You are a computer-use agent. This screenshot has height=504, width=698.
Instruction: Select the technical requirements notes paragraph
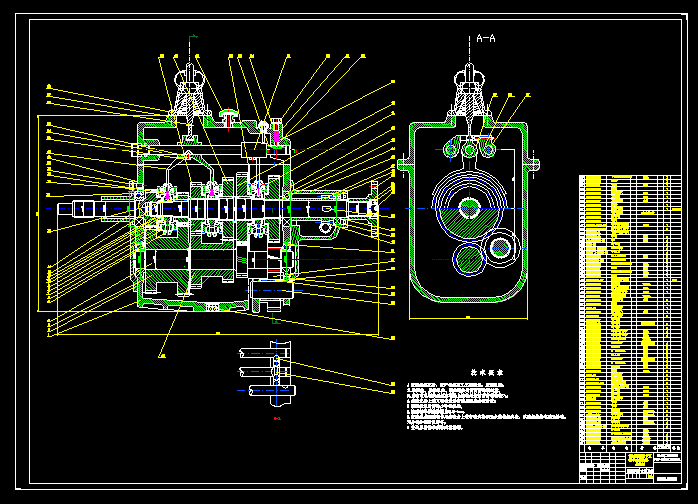pos(486,406)
